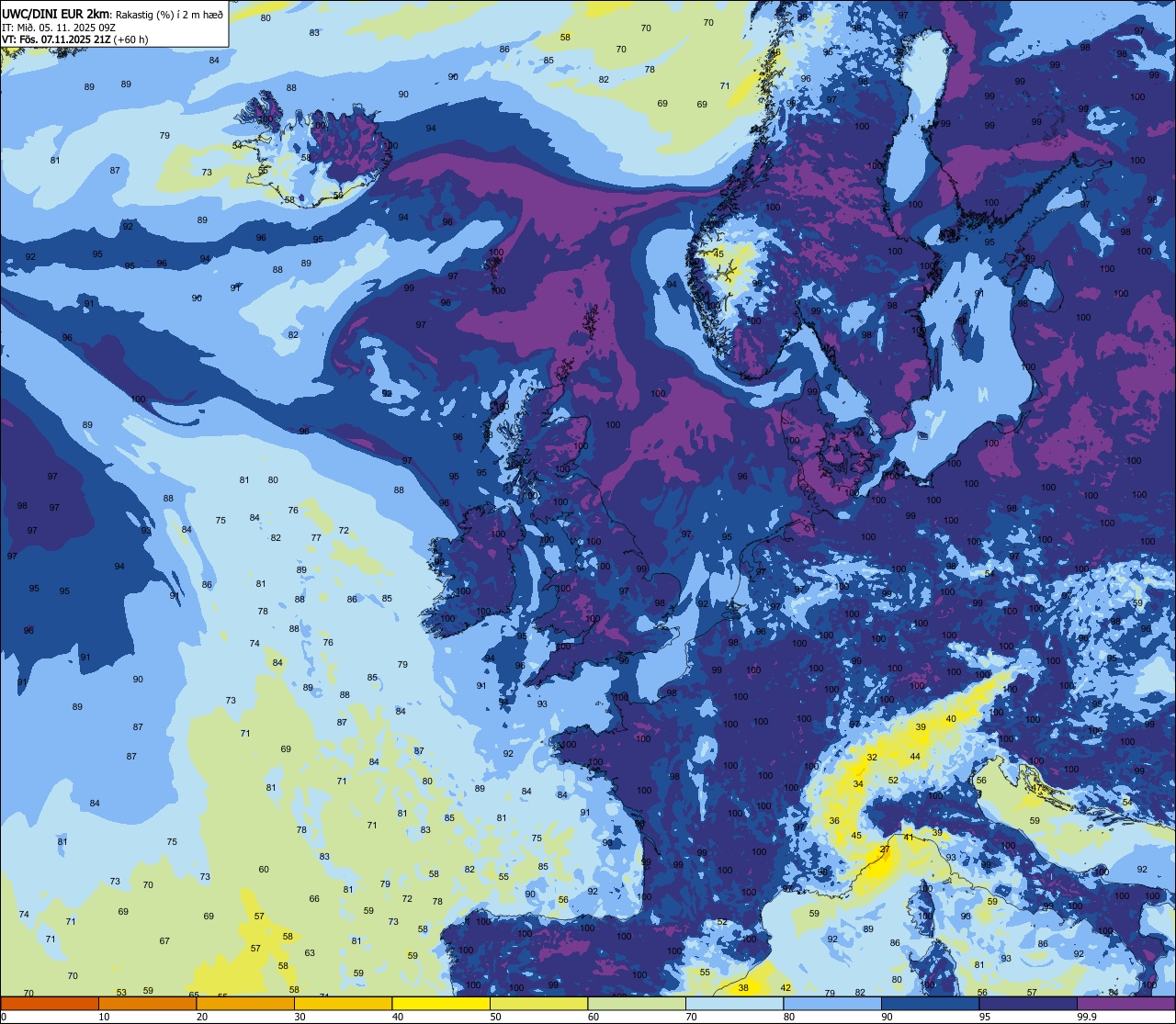1176x1024 pixels.
Task: Click the humidity value 34 in the yellow area
Action: click(858, 784)
